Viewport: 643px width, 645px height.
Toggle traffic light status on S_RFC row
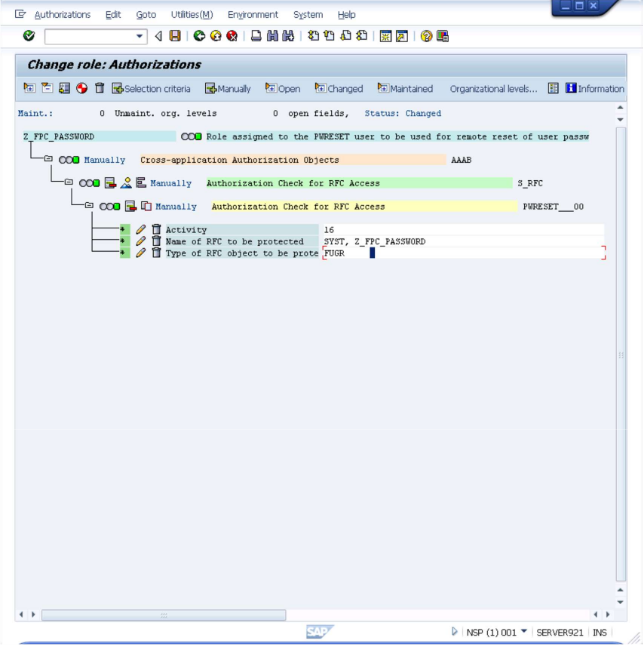[x=89, y=183]
